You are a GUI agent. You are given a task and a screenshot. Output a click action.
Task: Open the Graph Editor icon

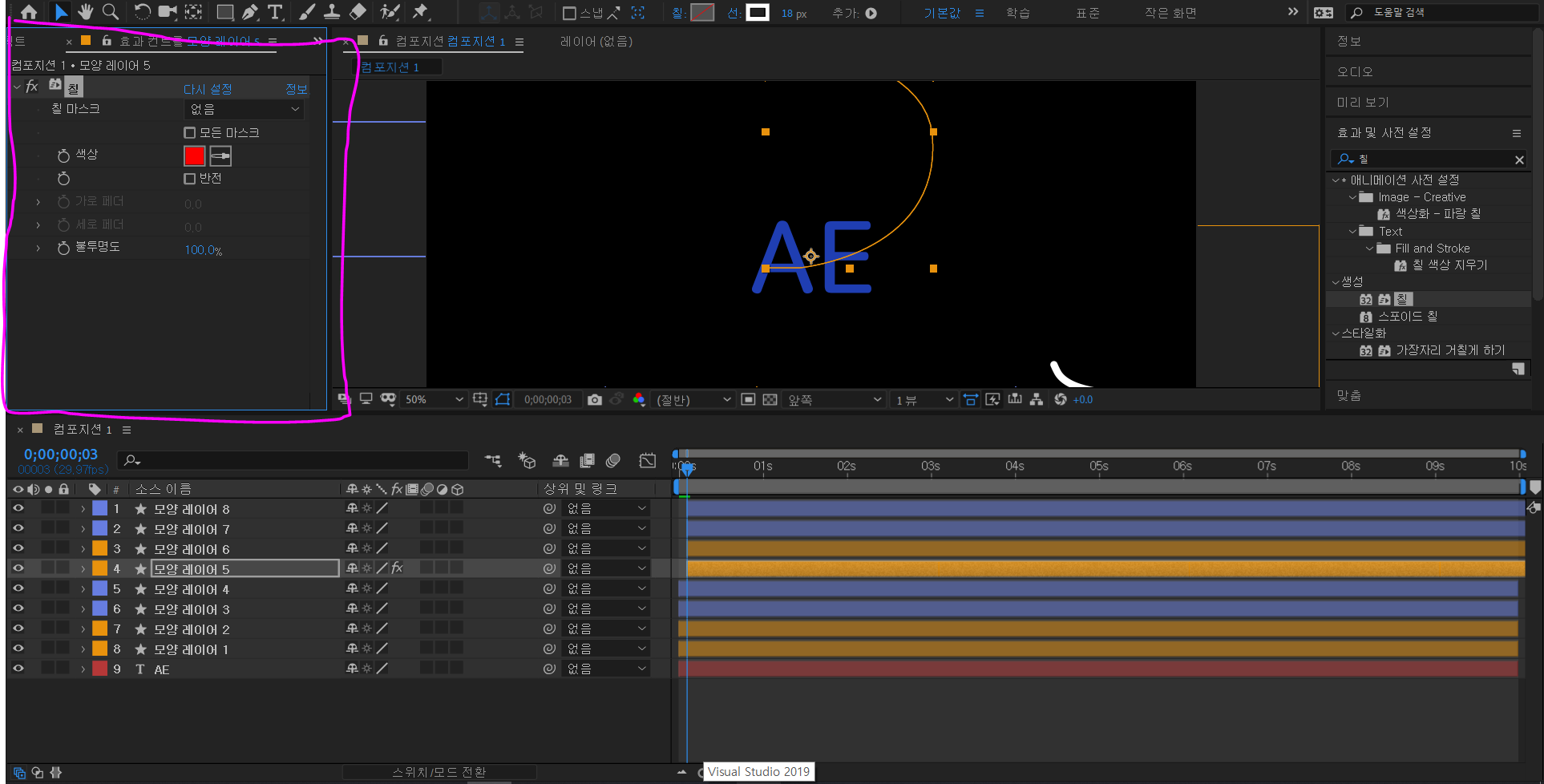(x=648, y=460)
